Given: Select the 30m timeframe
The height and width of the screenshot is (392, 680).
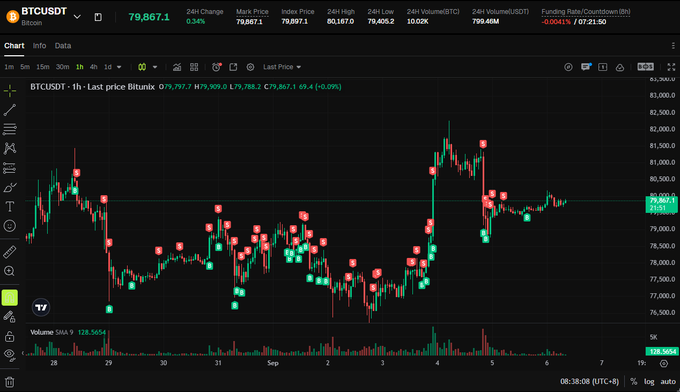Looking at the screenshot, I should coord(62,67).
